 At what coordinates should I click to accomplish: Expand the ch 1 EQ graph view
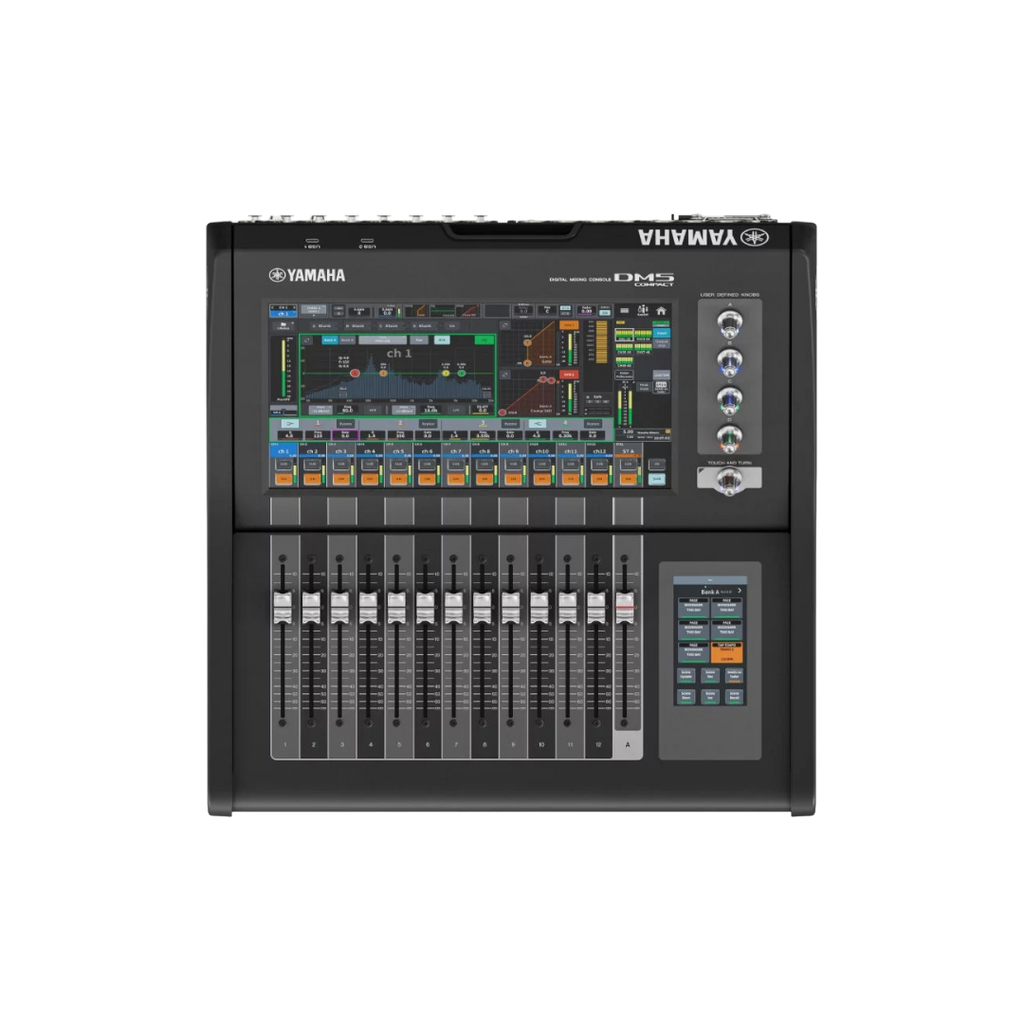(x=308, y=340)
